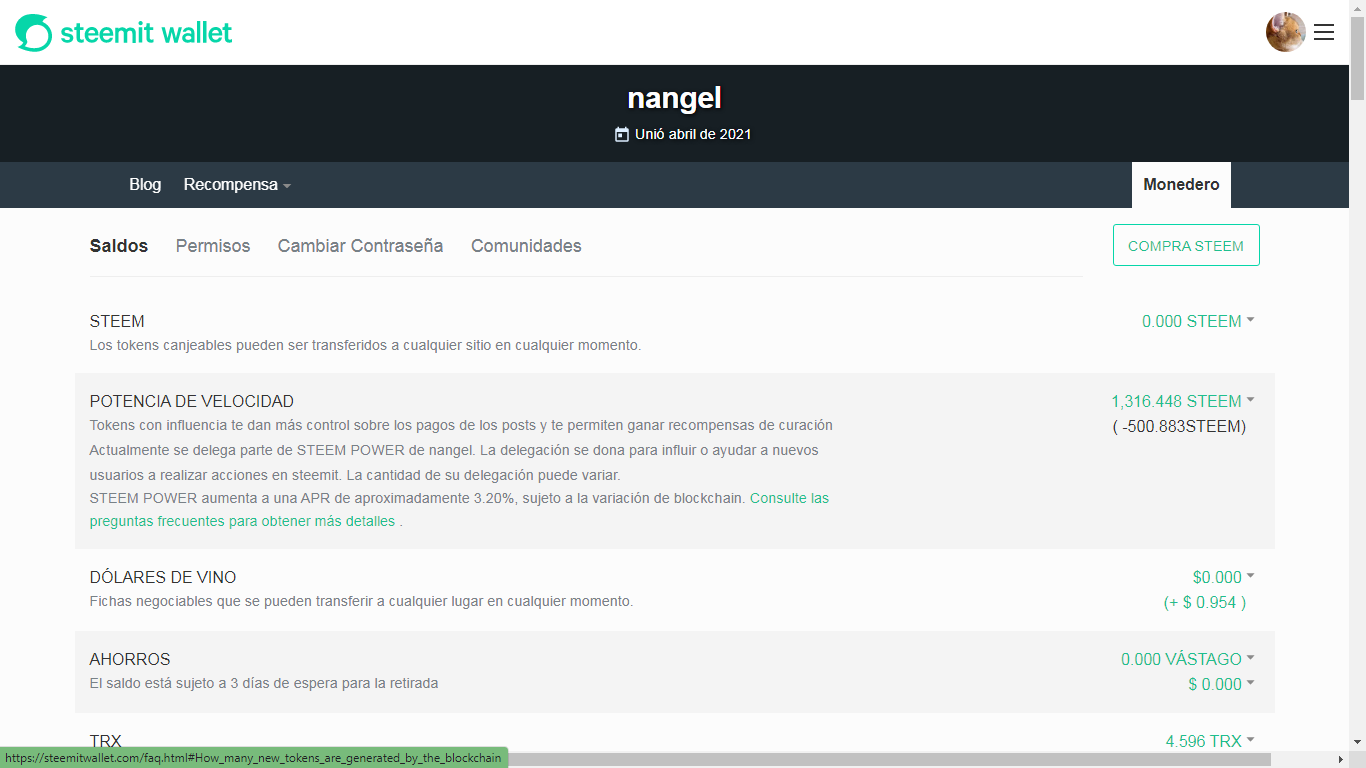
Task: Expand the 0.000 STEEM balance dropdown
Action: (1198, 321)
